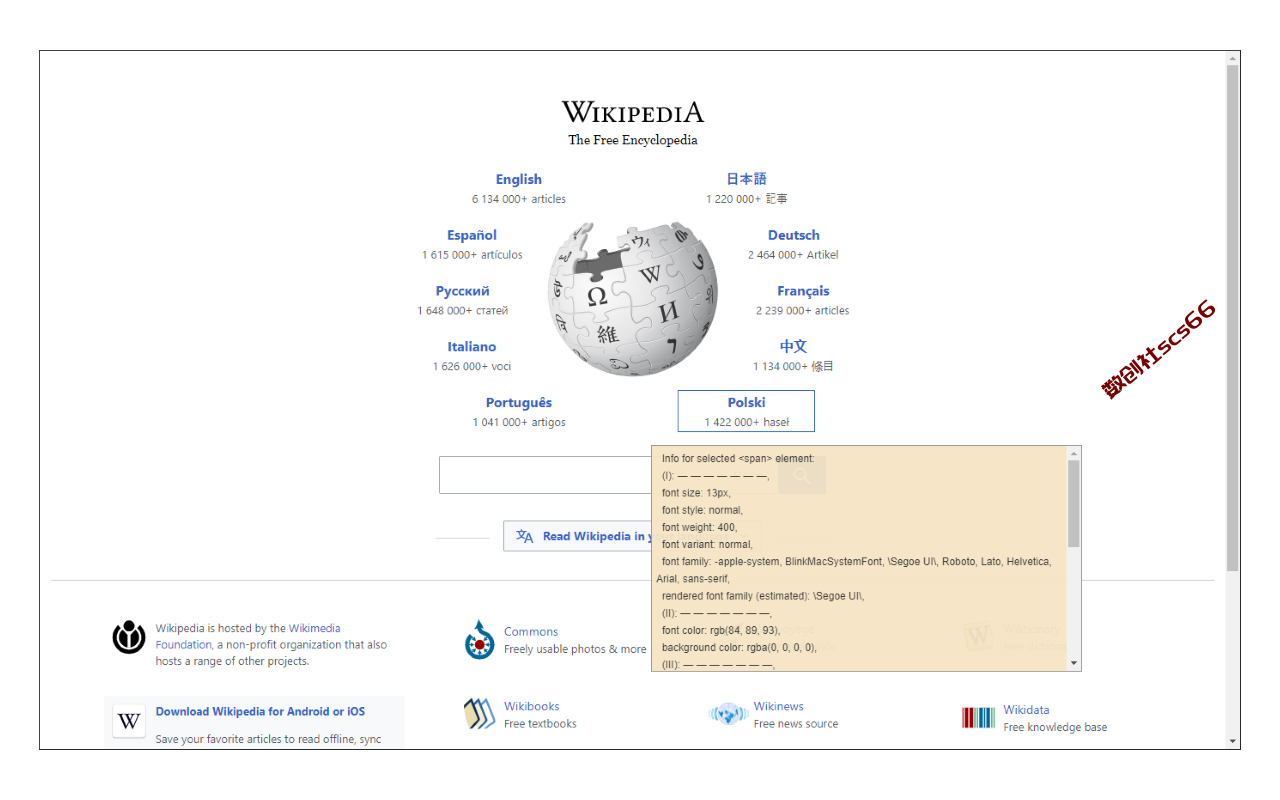Open the Polski Wikipedia link
The width and height of the screenshot is (1280, 800).
[x=747, y=403]
